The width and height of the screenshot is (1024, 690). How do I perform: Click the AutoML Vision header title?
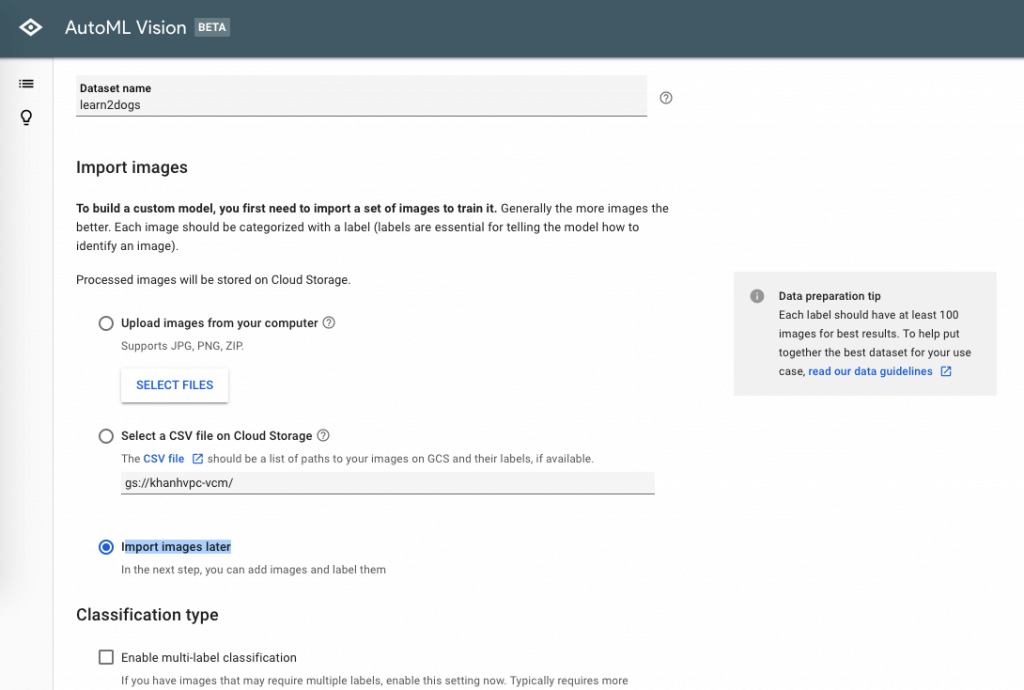[125, 28]
